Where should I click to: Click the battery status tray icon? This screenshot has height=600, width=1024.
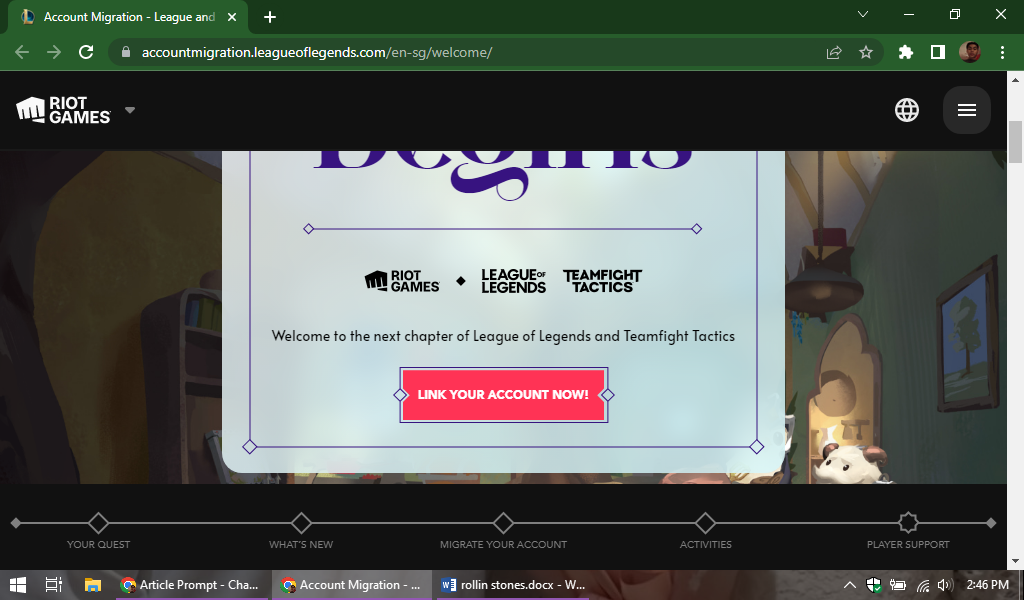898,585
